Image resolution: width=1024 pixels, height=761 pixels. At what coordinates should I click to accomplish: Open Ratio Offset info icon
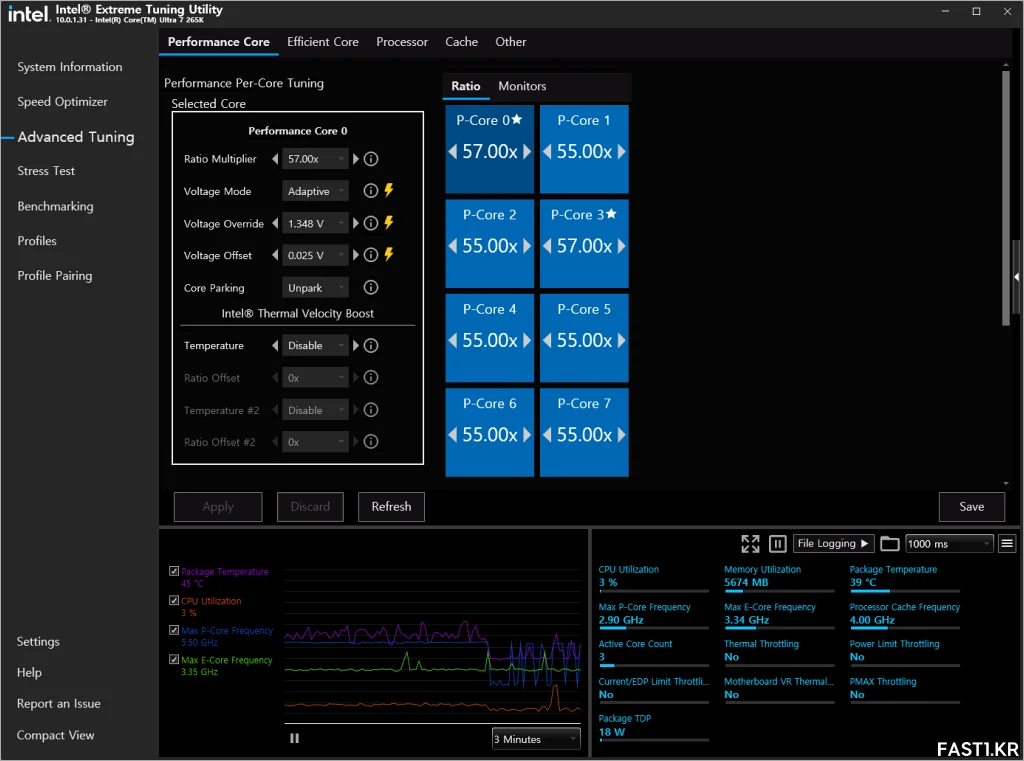[371, 378]
